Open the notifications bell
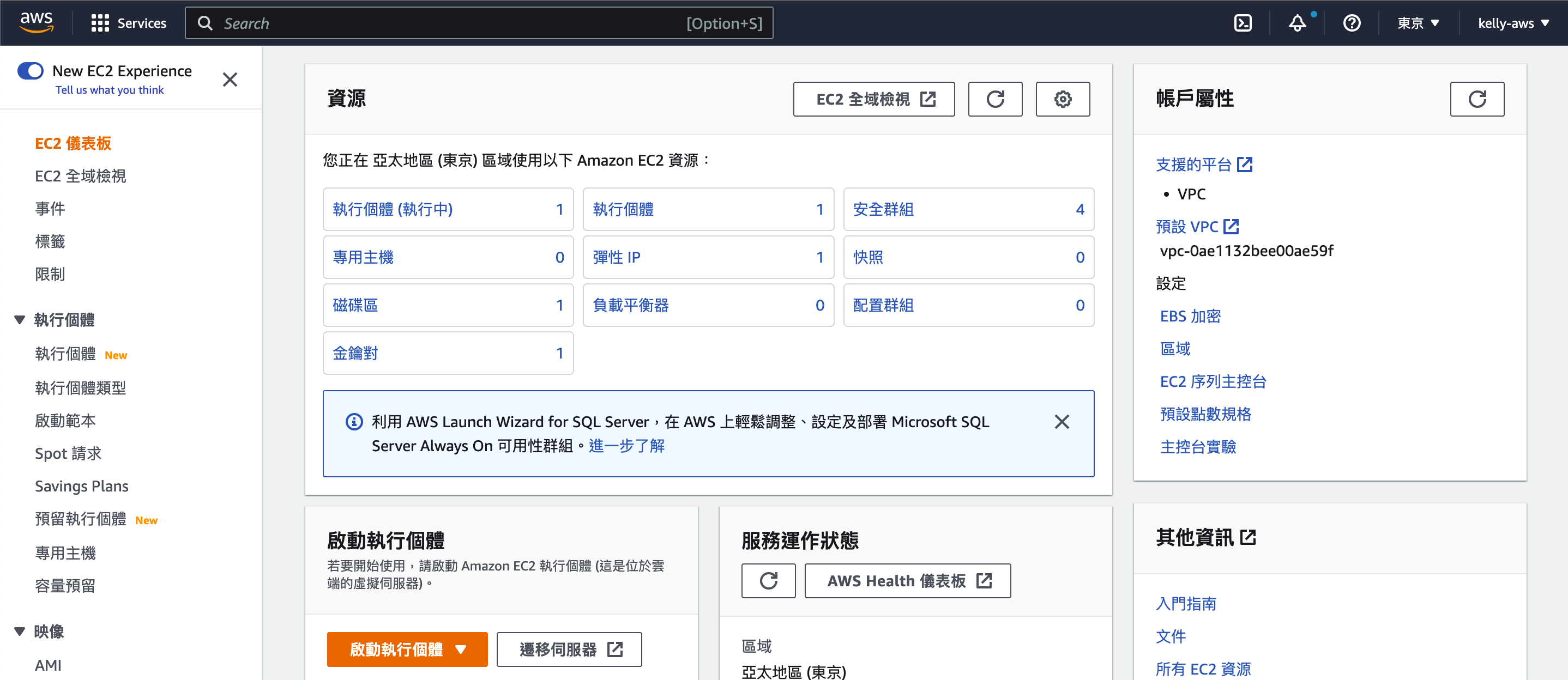Screen dimensions: 1568x680 [1298, 23]
